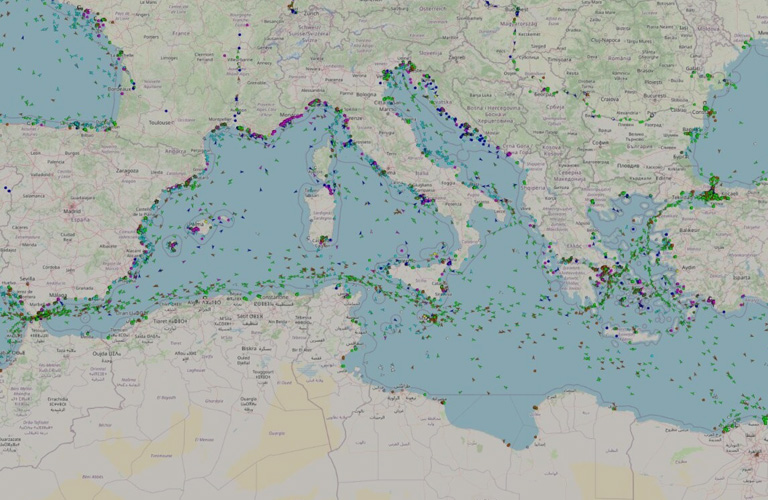Click the Budapest city label
This screenshot has height=500, width=768.
(x=516, y=9)
